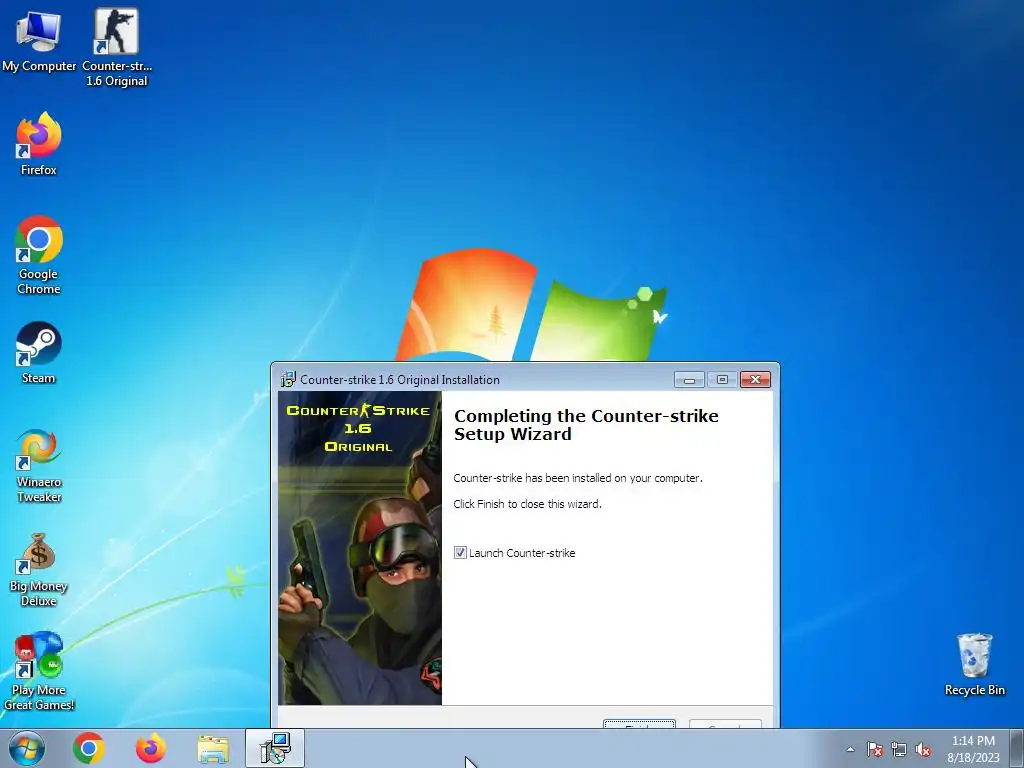Viewport: 1024px width, 768px height.
Task: Open Windows Explorer from the taskbar
Action: click(213, 749)
